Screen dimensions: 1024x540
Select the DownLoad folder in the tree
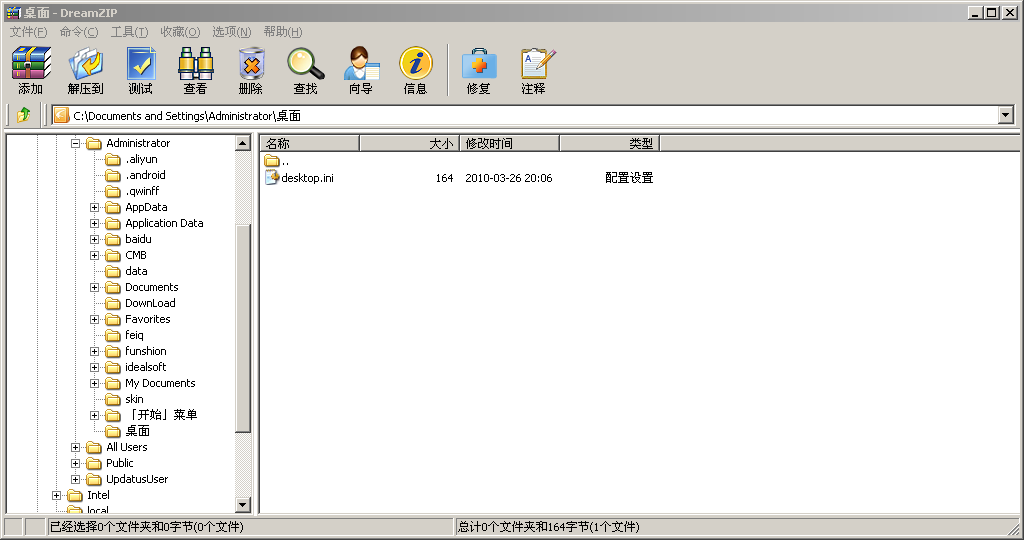[150, 303]
